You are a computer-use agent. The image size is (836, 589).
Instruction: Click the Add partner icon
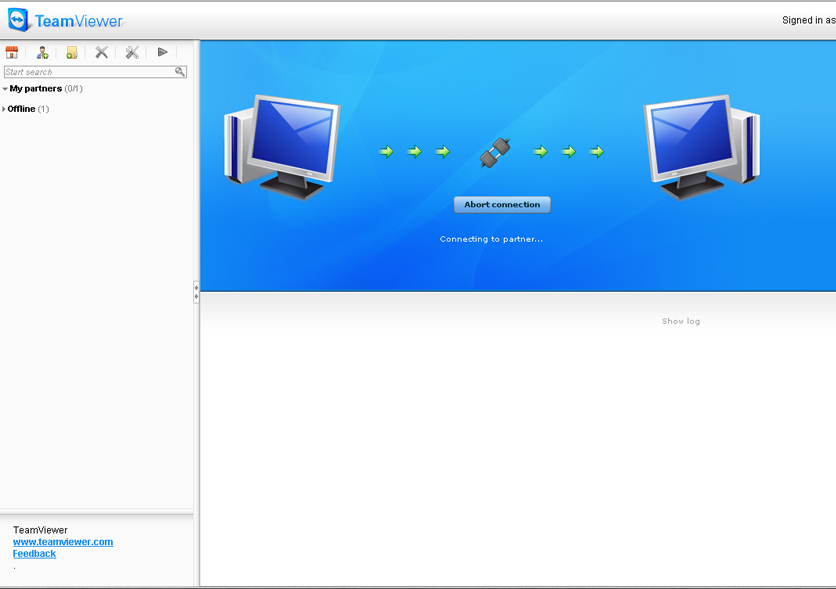click(x=42, y=52)
